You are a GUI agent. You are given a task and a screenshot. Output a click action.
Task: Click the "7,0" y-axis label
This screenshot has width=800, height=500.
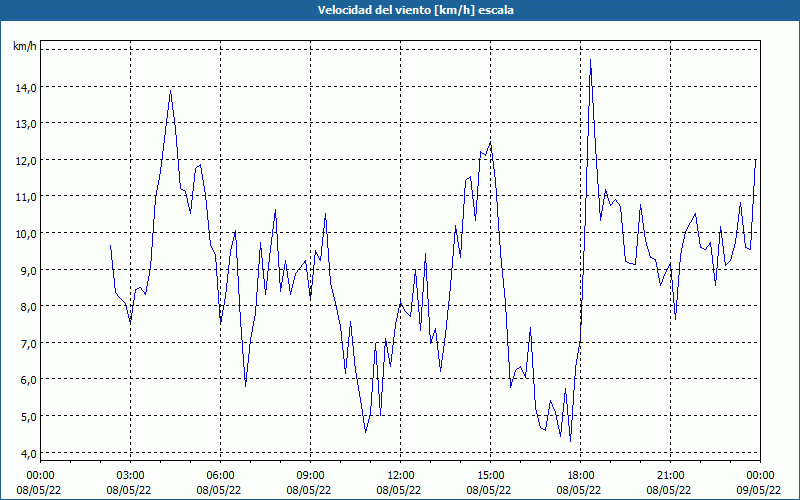(28, 343)
